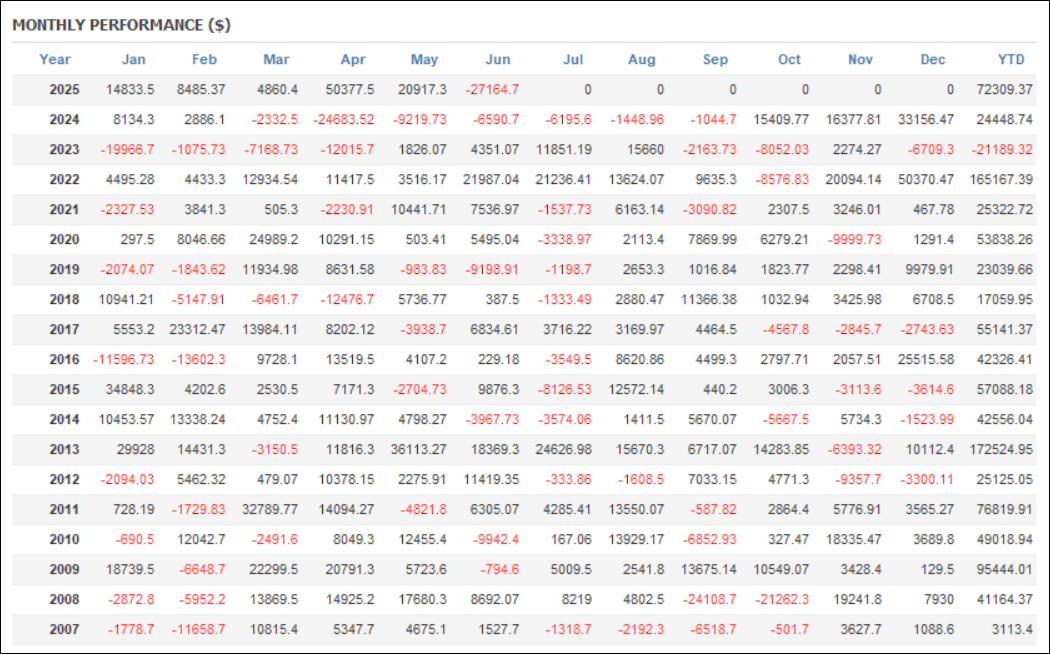
Task: Select the 2009 year row label
Action: point(64,570)
